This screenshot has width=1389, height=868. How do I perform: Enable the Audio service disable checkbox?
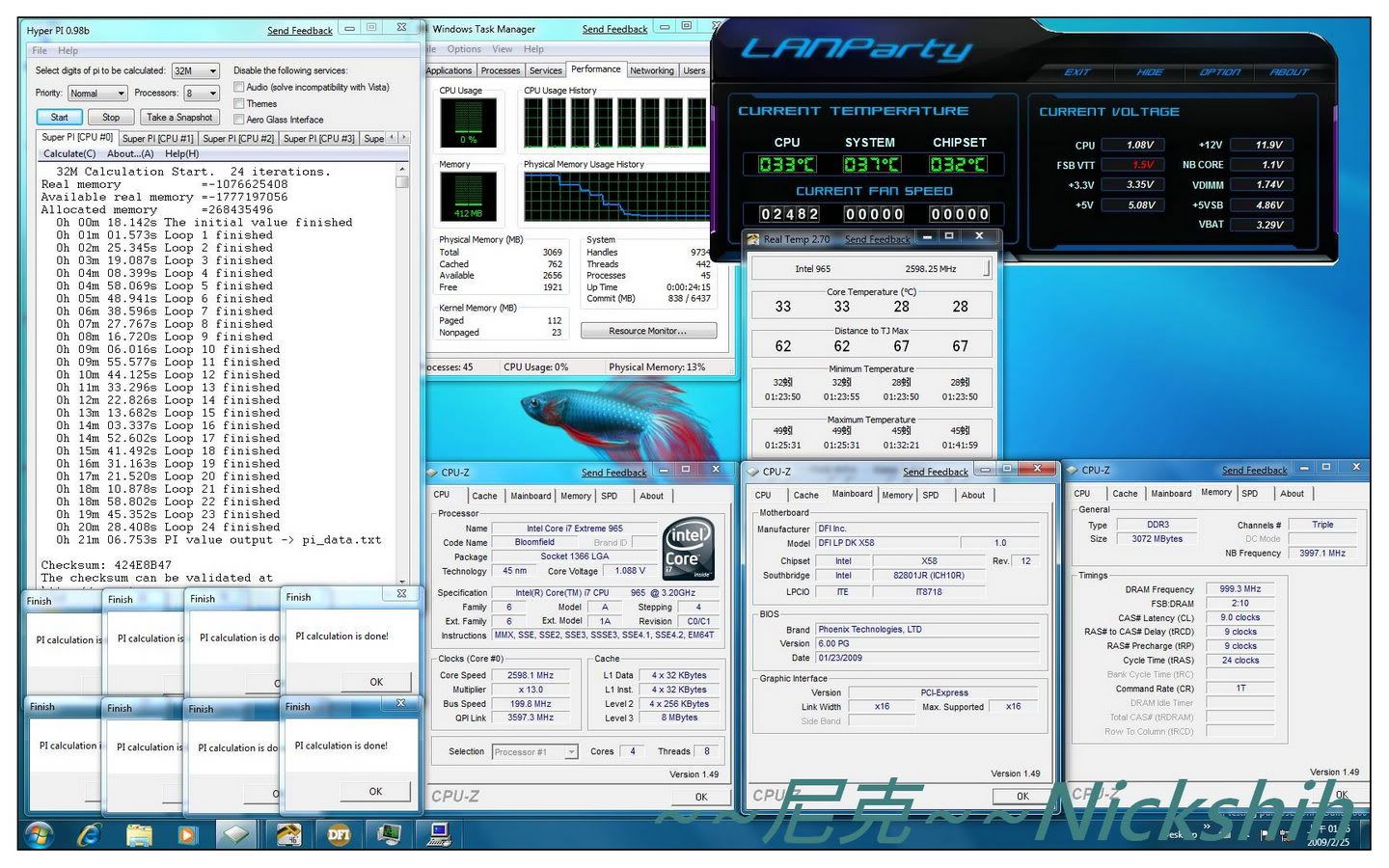[239, 87]
